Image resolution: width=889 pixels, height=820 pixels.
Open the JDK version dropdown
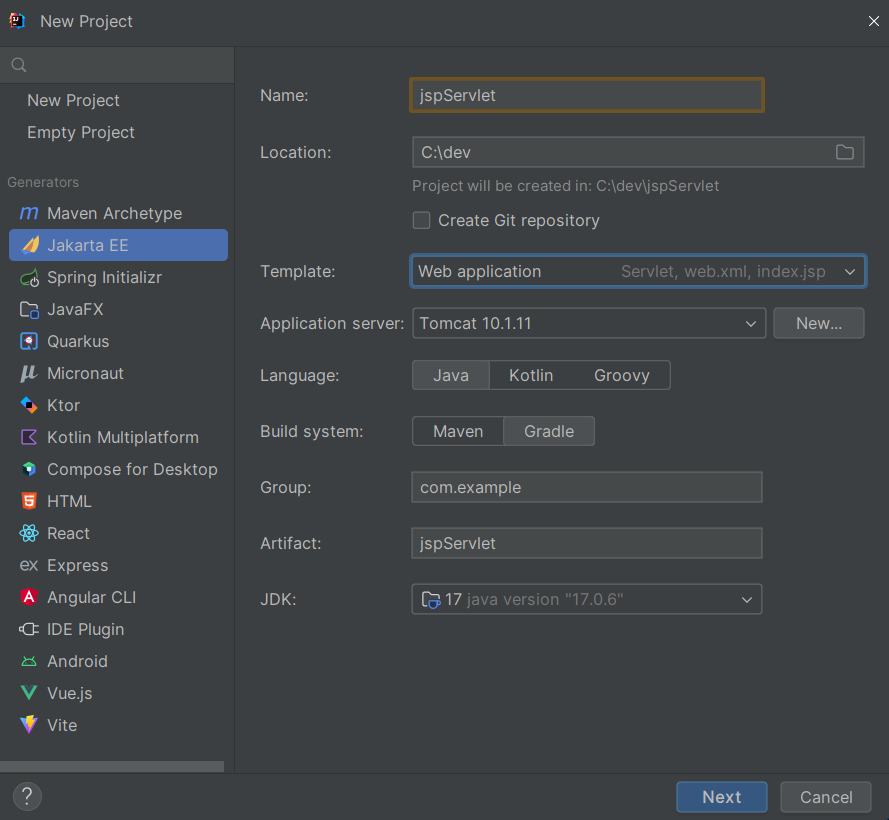pos(587,599)
